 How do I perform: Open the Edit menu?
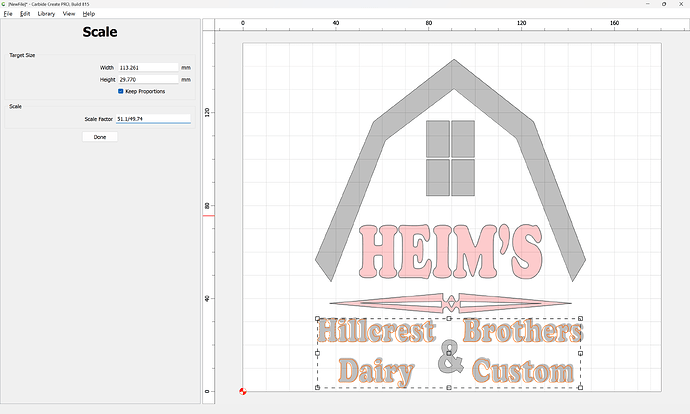(x=25, y=14)
